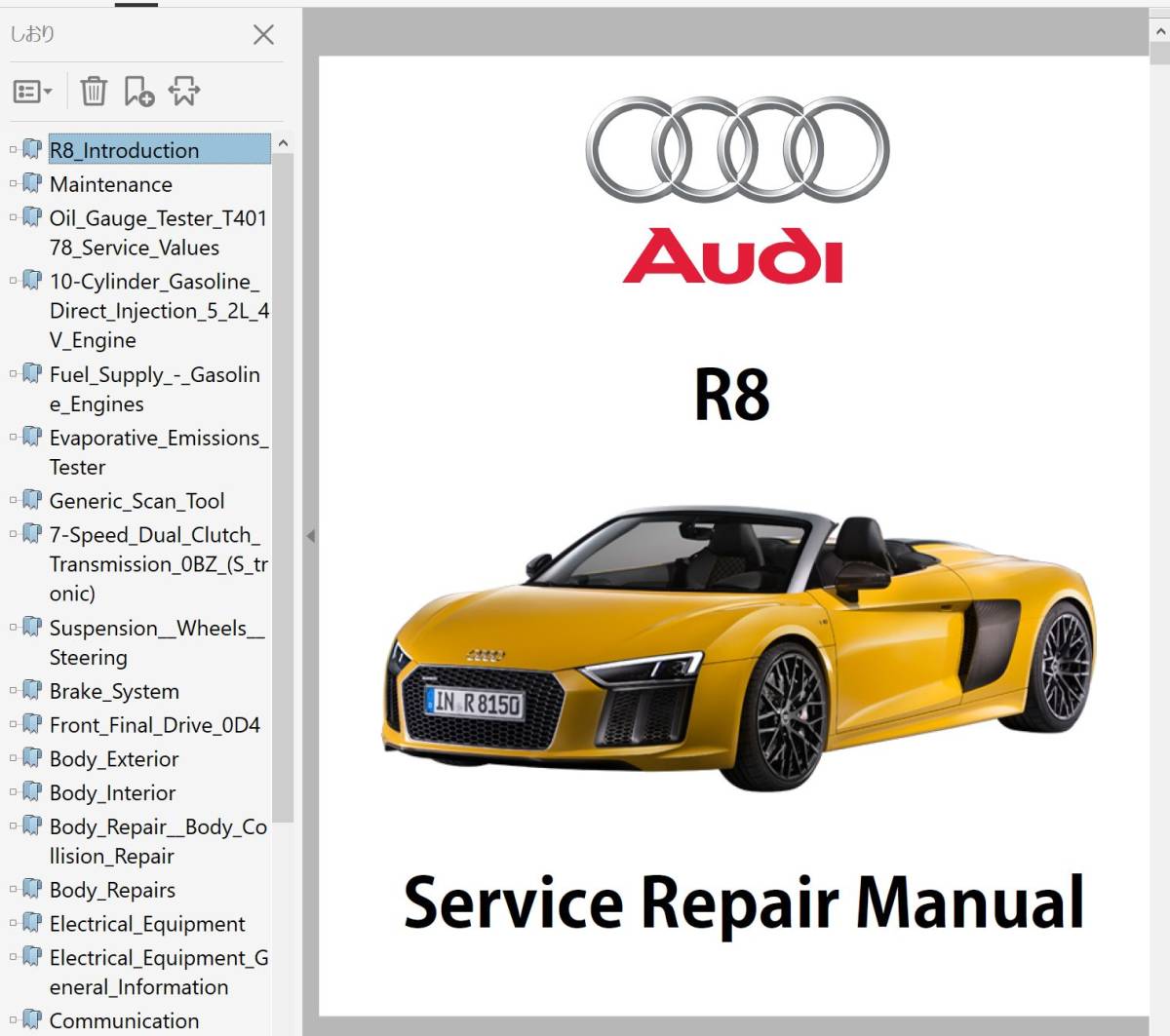
Task: Open the bookmark options menu dropdown
Action: [33, 92]
